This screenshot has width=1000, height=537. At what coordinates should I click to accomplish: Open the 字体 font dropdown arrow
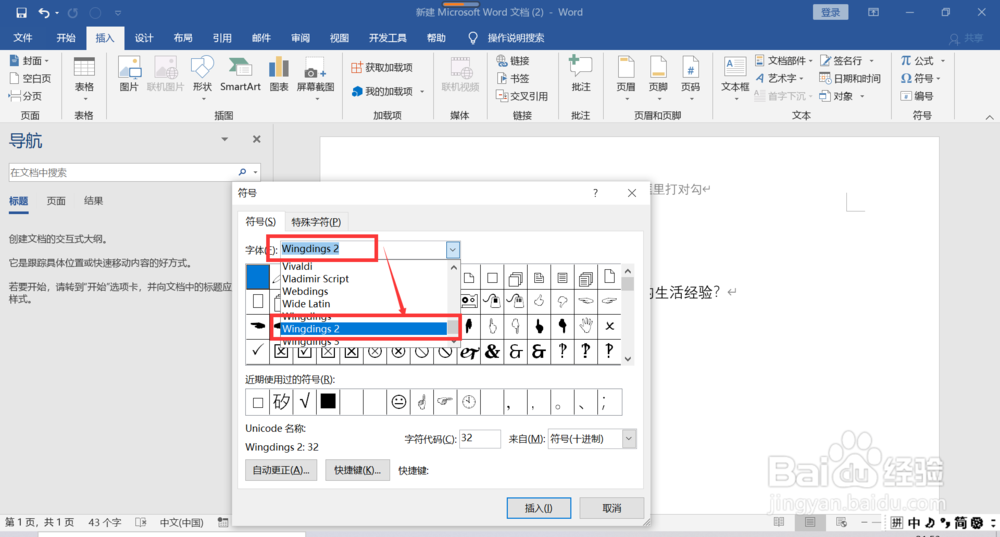click(x=452, y=250)
